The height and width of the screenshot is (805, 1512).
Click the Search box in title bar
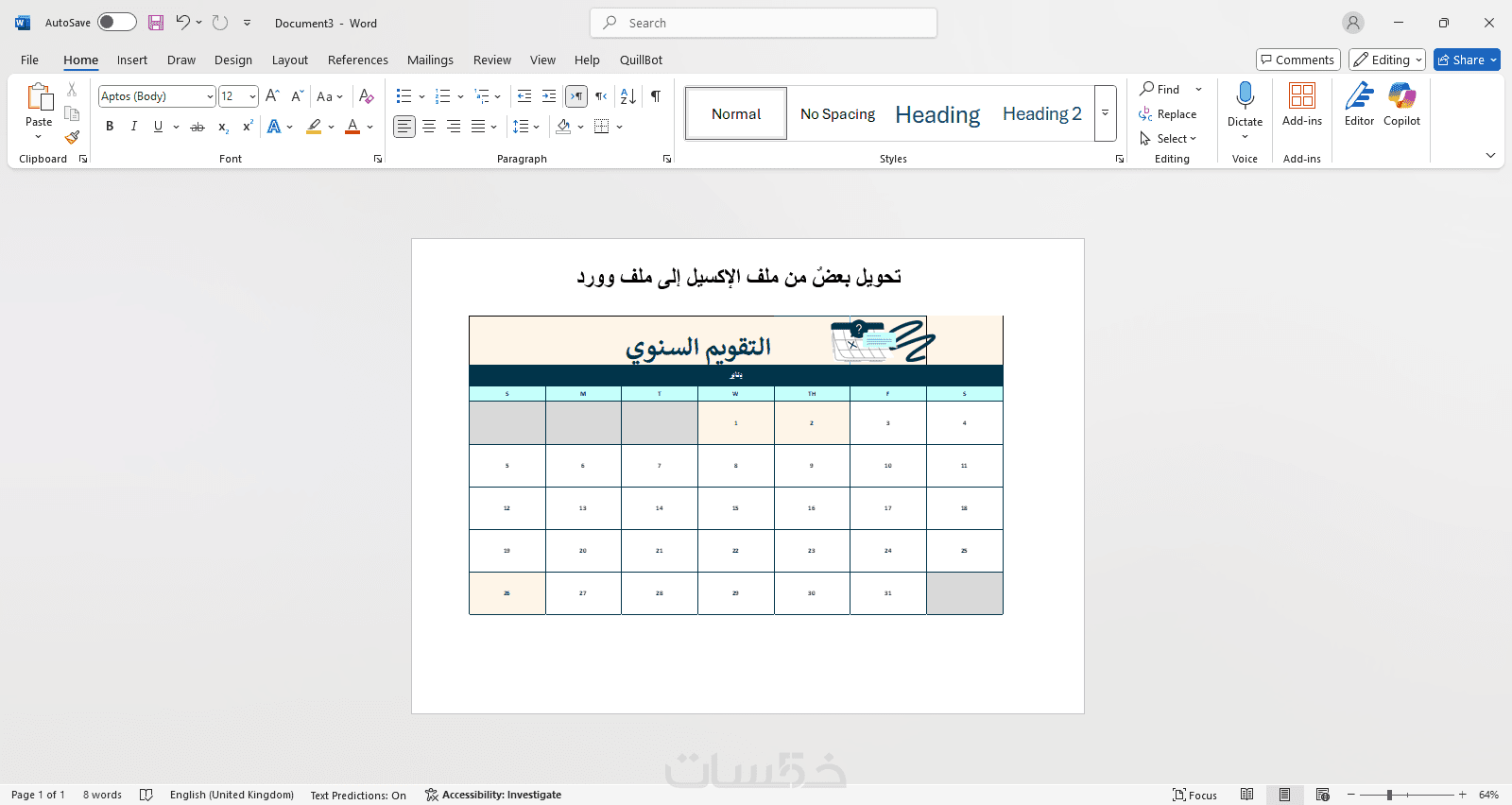click(764, 23)
